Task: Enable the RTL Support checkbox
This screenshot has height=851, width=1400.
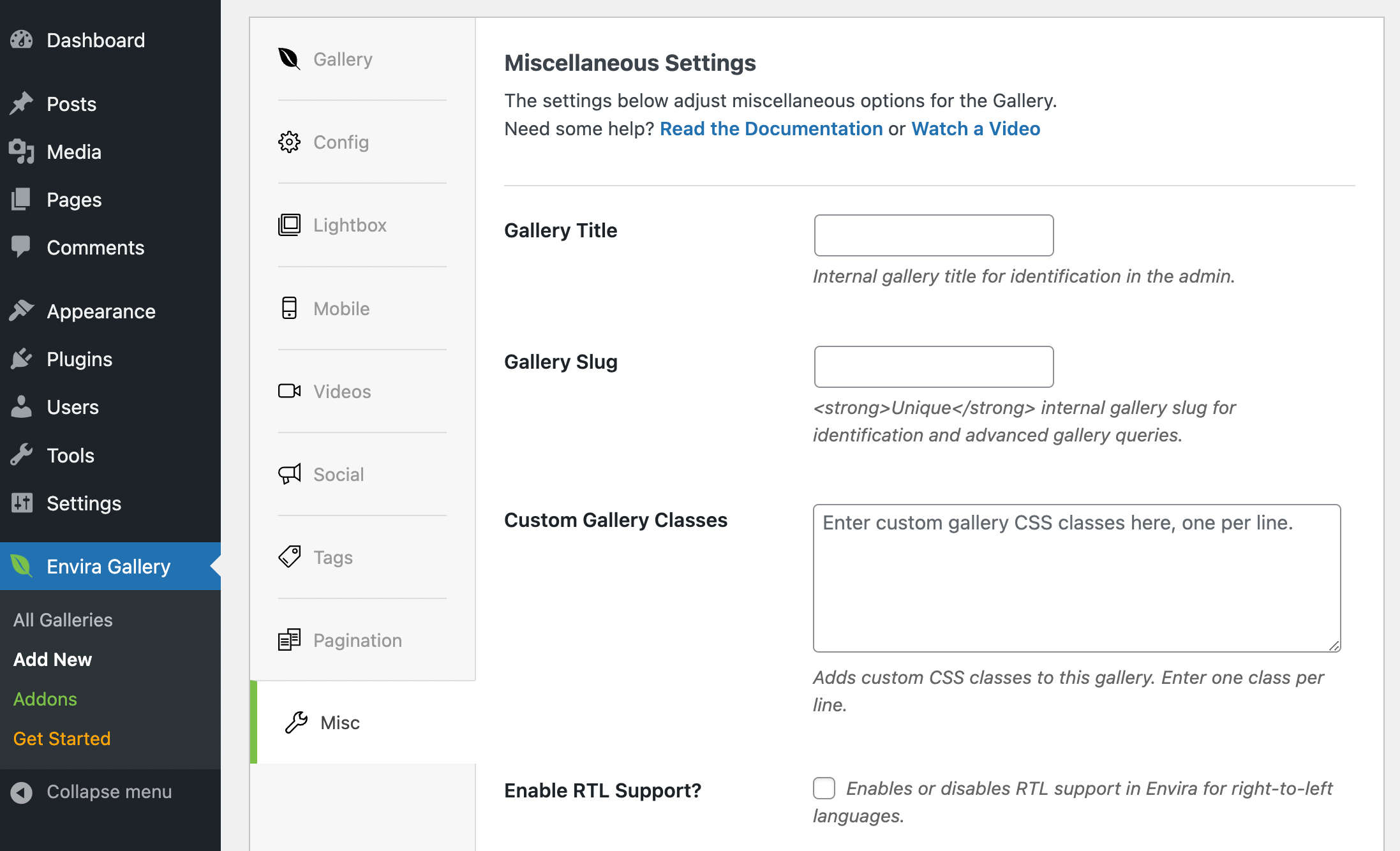Action: tap(824, 788)
